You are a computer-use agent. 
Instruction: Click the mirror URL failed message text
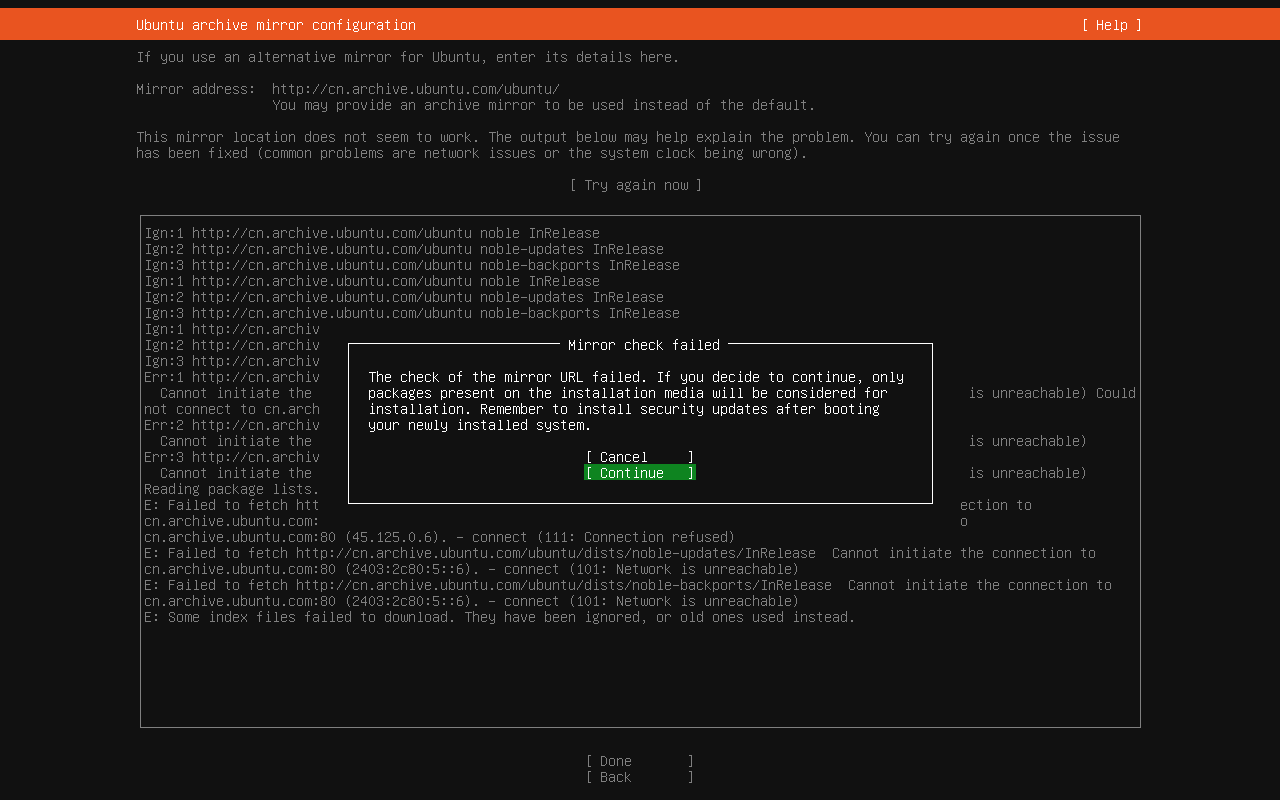(635, 401)
